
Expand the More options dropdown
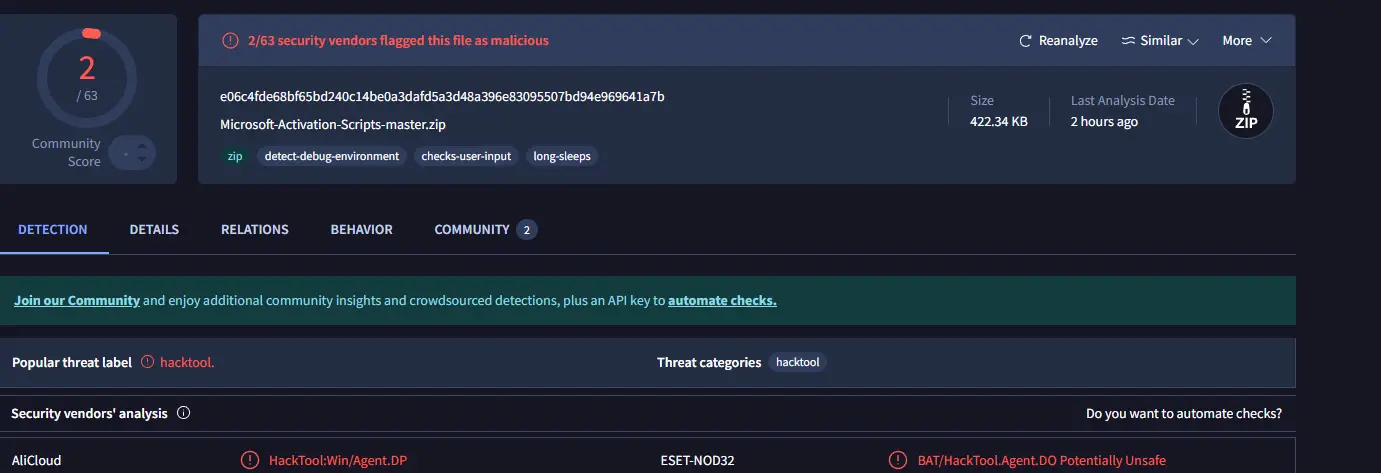[1246, 41]
